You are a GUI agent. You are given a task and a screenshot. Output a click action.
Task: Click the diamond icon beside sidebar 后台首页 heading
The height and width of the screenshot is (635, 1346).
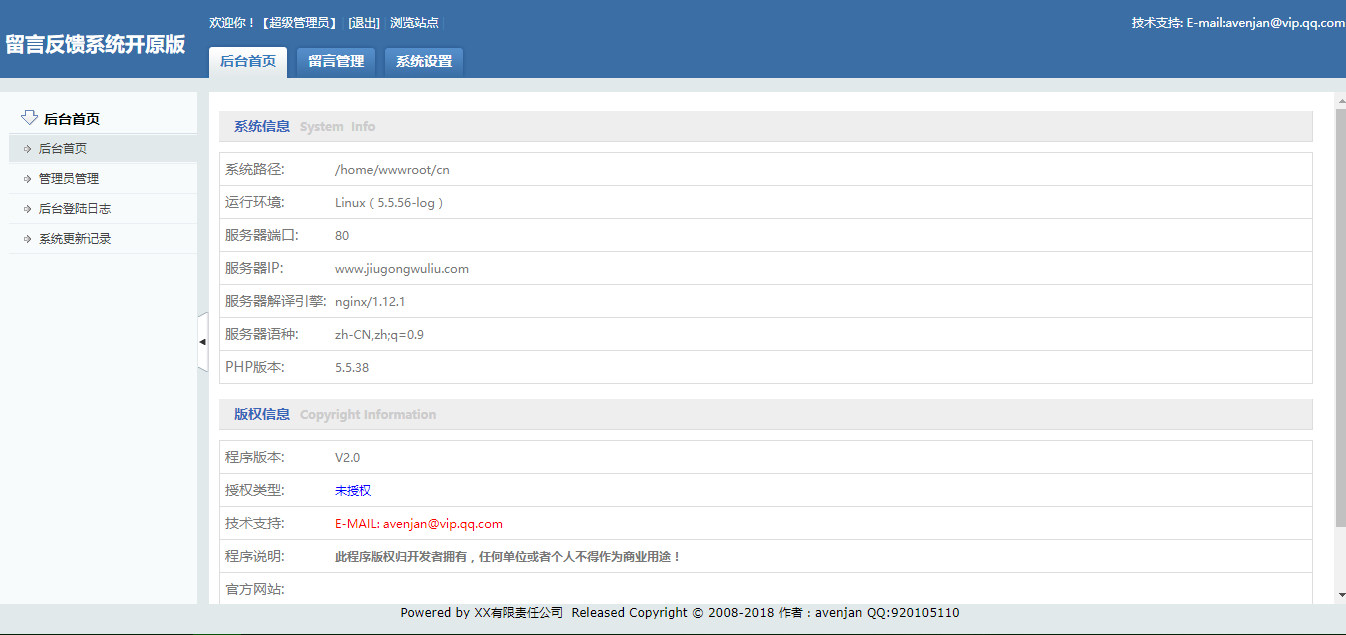(x=28, y=117)
